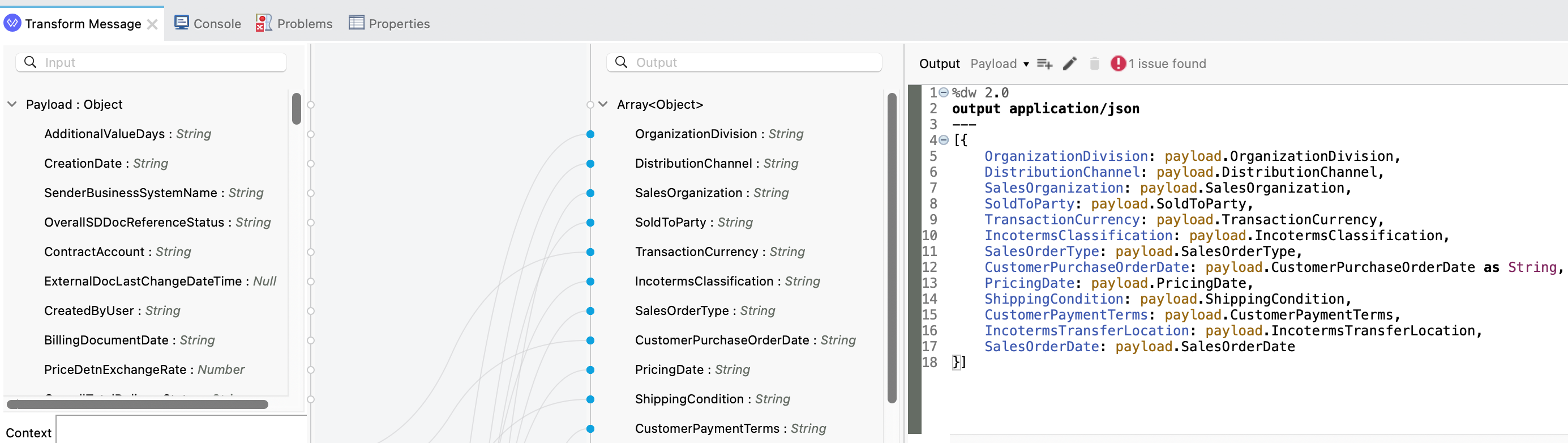Switch to the Console tab
The image size is (1568, 443).
[x=208, y=23]
